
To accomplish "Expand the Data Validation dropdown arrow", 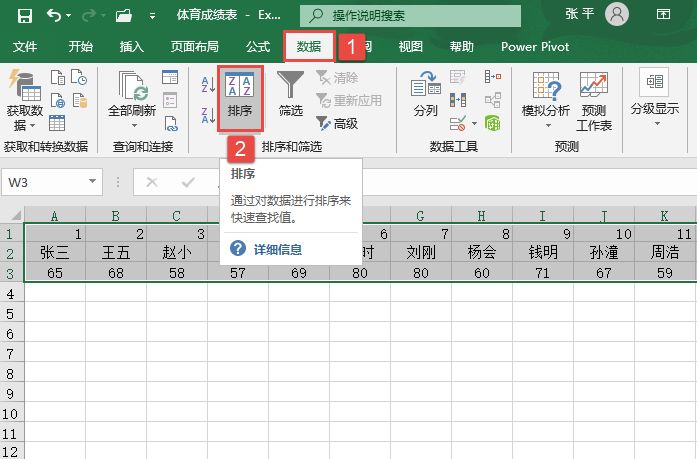I will 474,124.
